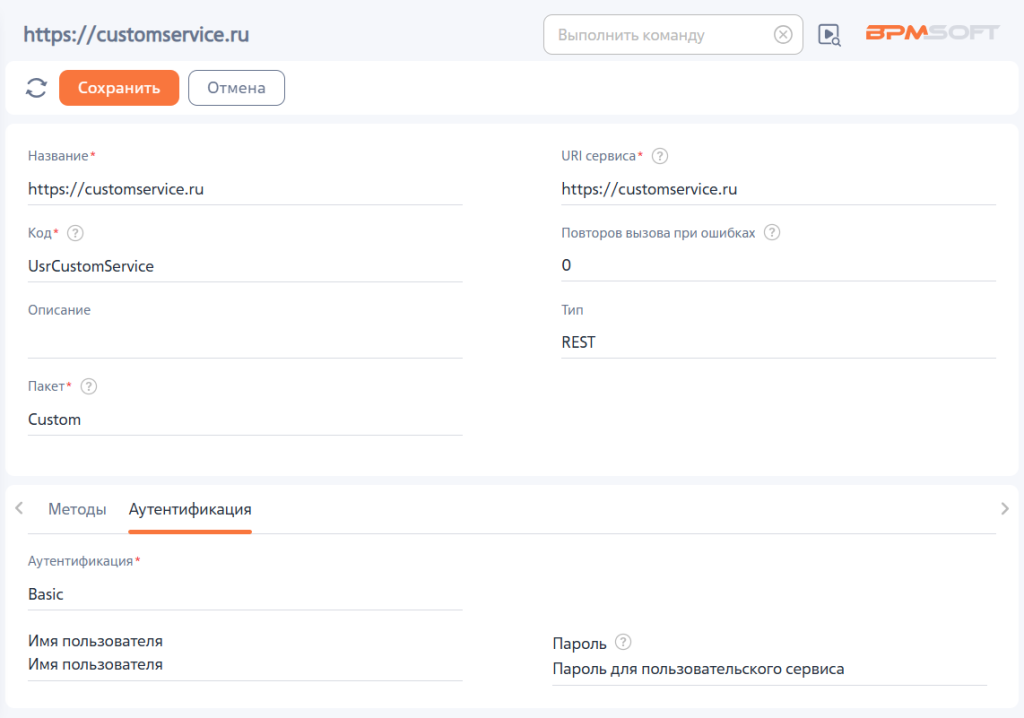Switch to the Методы tab
The width and height of the screenshot is (1024, 718).
pyautogui.click(x=77, y=509)
